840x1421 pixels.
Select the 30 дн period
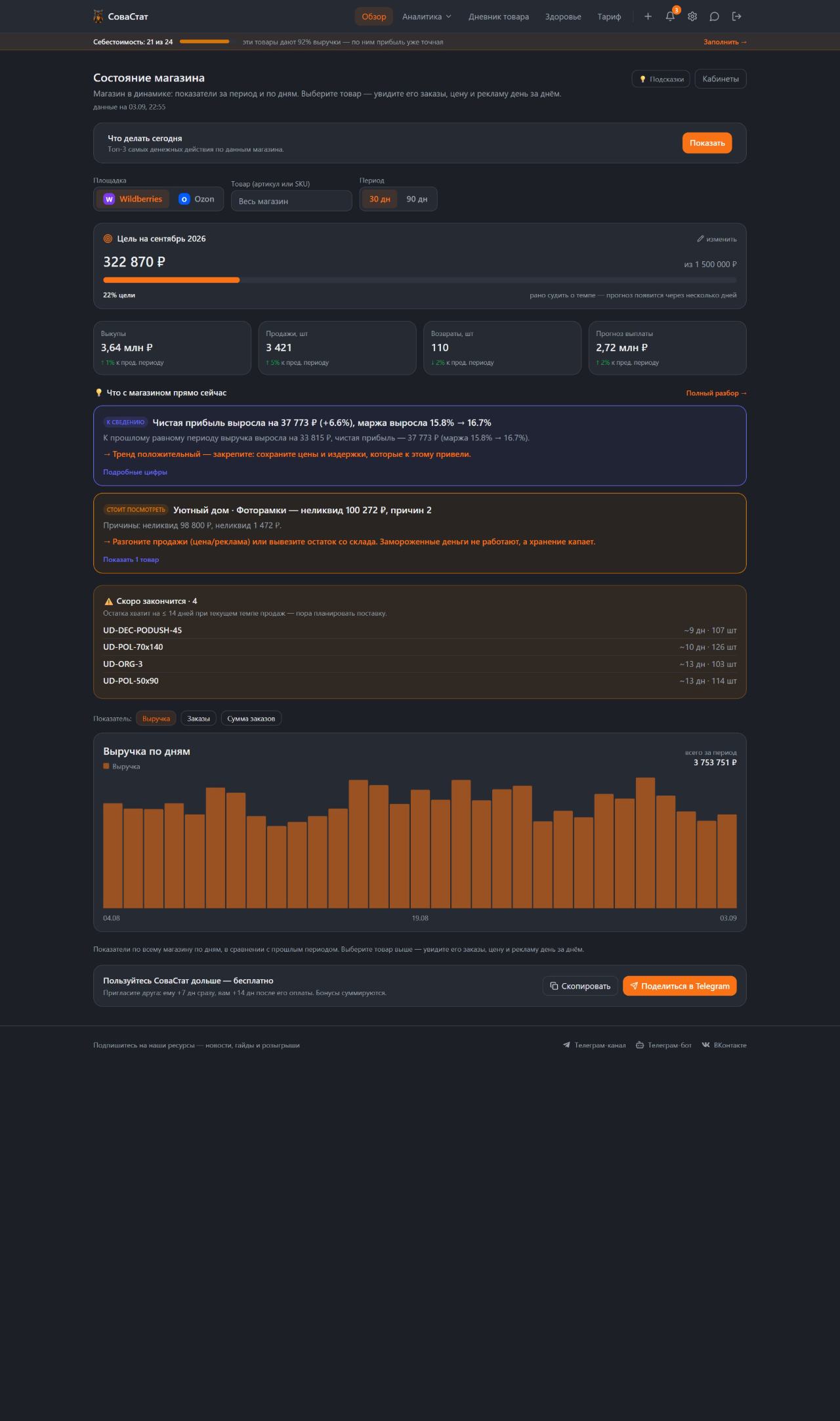[379, 199]
